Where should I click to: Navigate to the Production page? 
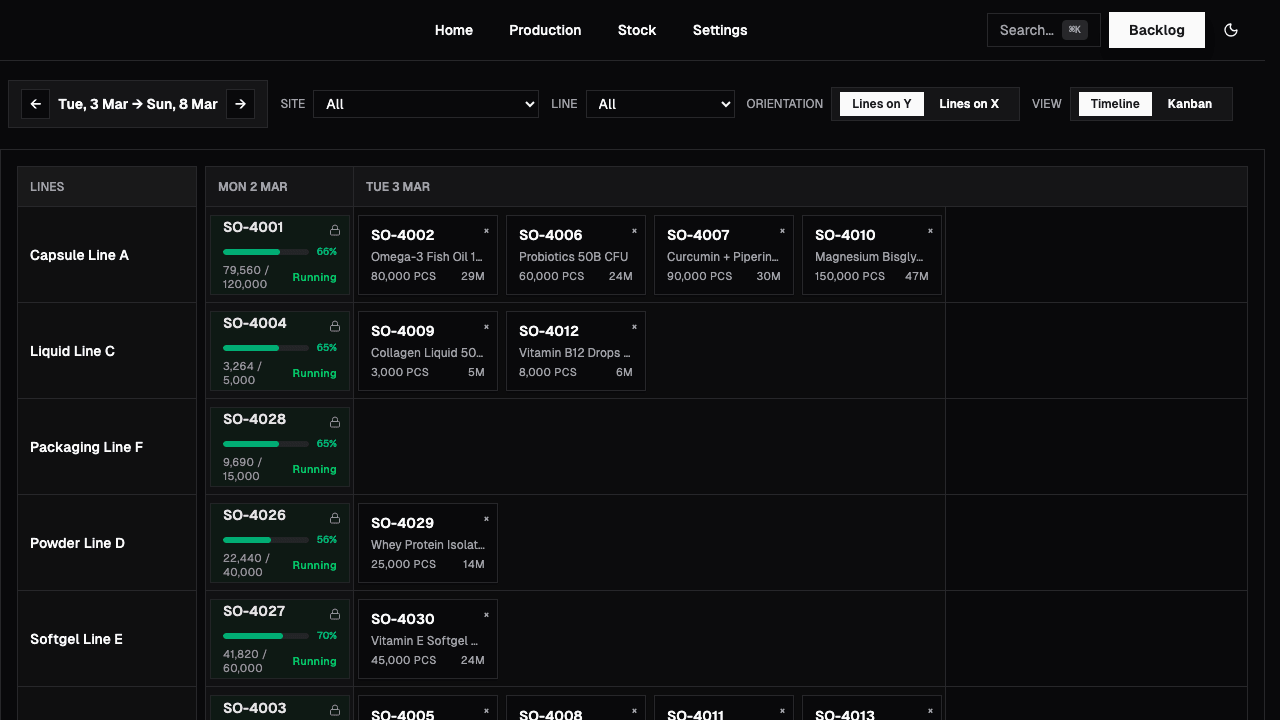pyautogui.click(x=545, y=30)
